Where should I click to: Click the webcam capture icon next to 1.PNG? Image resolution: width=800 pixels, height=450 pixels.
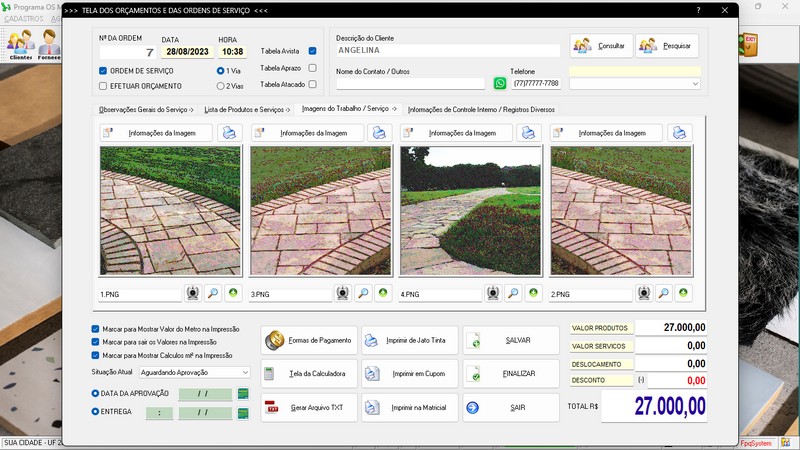(193, 294)
